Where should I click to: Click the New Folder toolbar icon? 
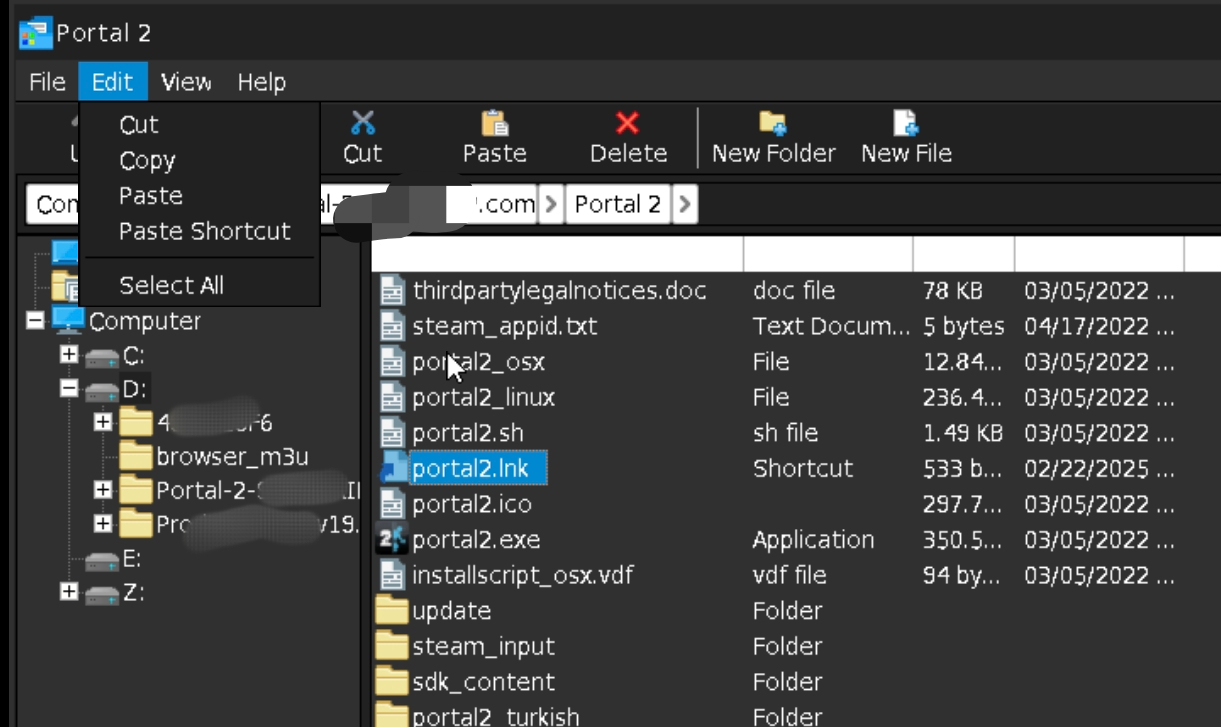[773, 123]
